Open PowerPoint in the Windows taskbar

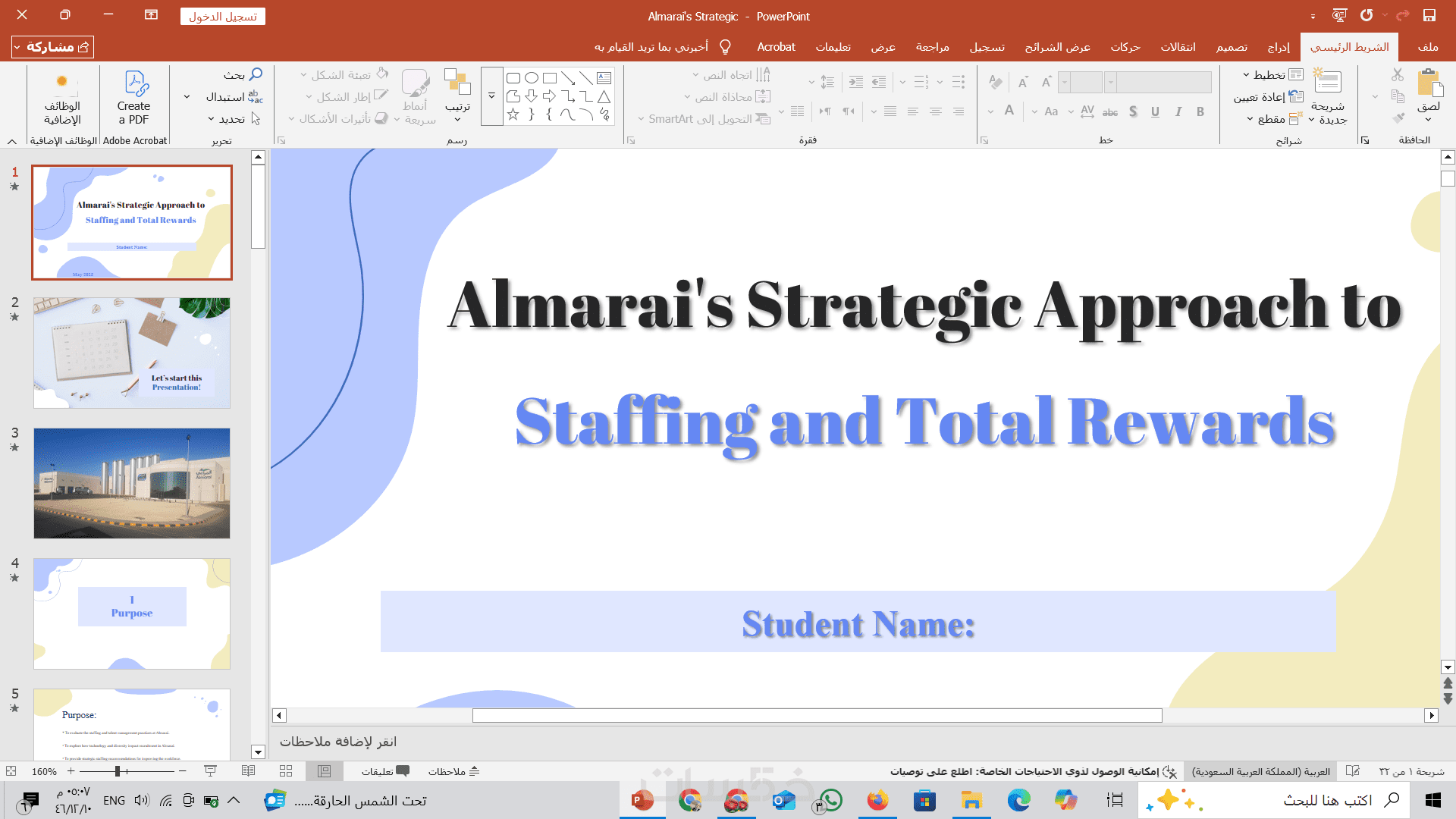click(x=642, y=801)
